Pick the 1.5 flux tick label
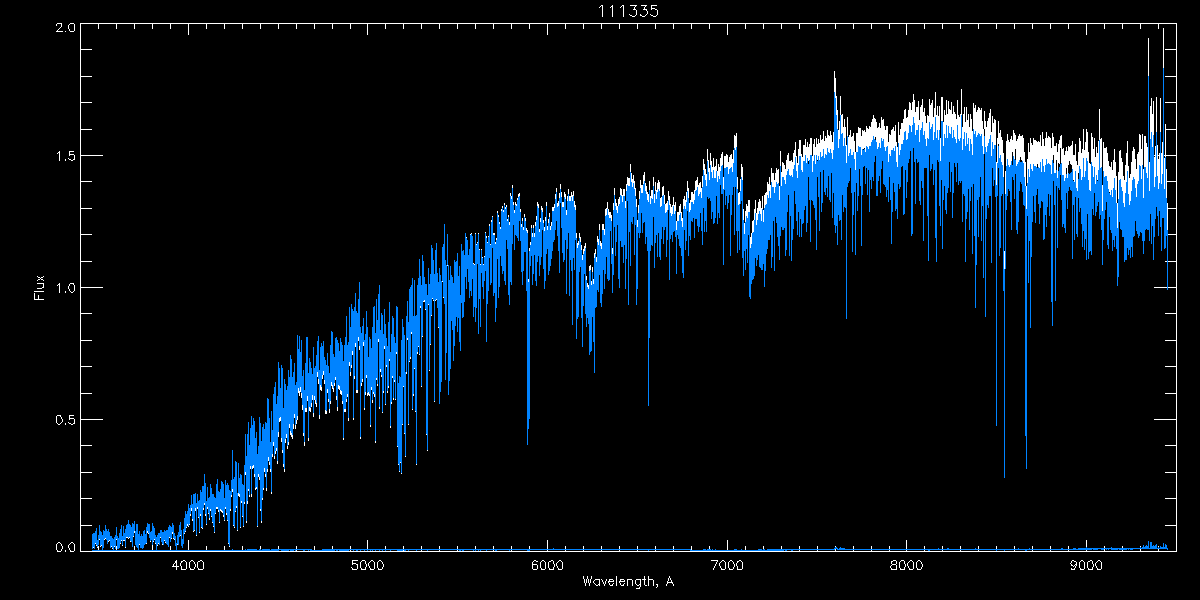 (x=66, y=157)
